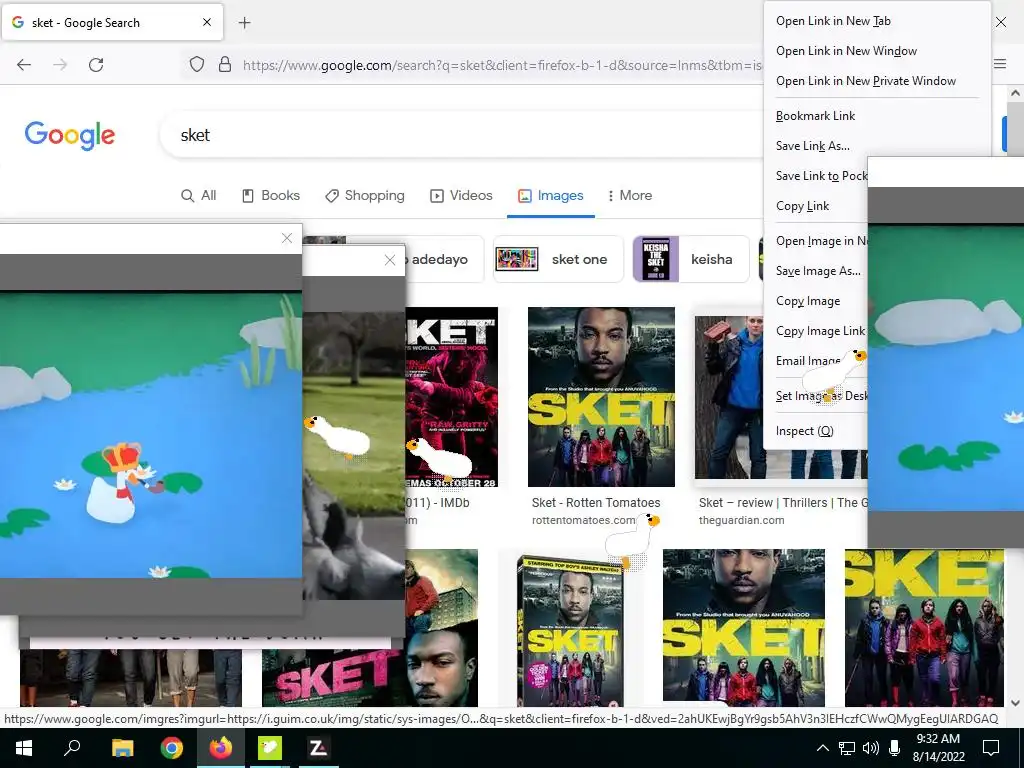Image resolution: width=1024 pixels, height=768 pixels.
Task: Select the 'sket one' suggestion chip
Action: [558, 259]
